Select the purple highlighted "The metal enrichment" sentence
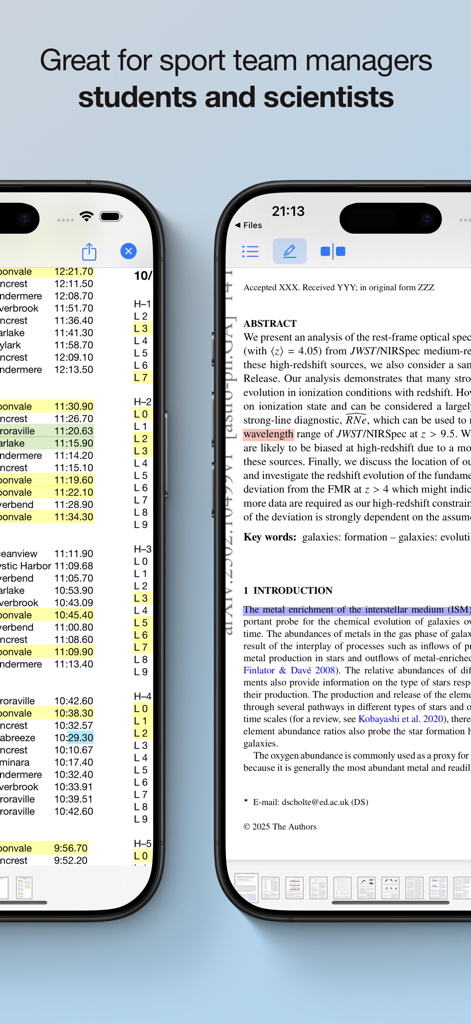This screenshot has height=1024, width=471. (x=357, y=610)
